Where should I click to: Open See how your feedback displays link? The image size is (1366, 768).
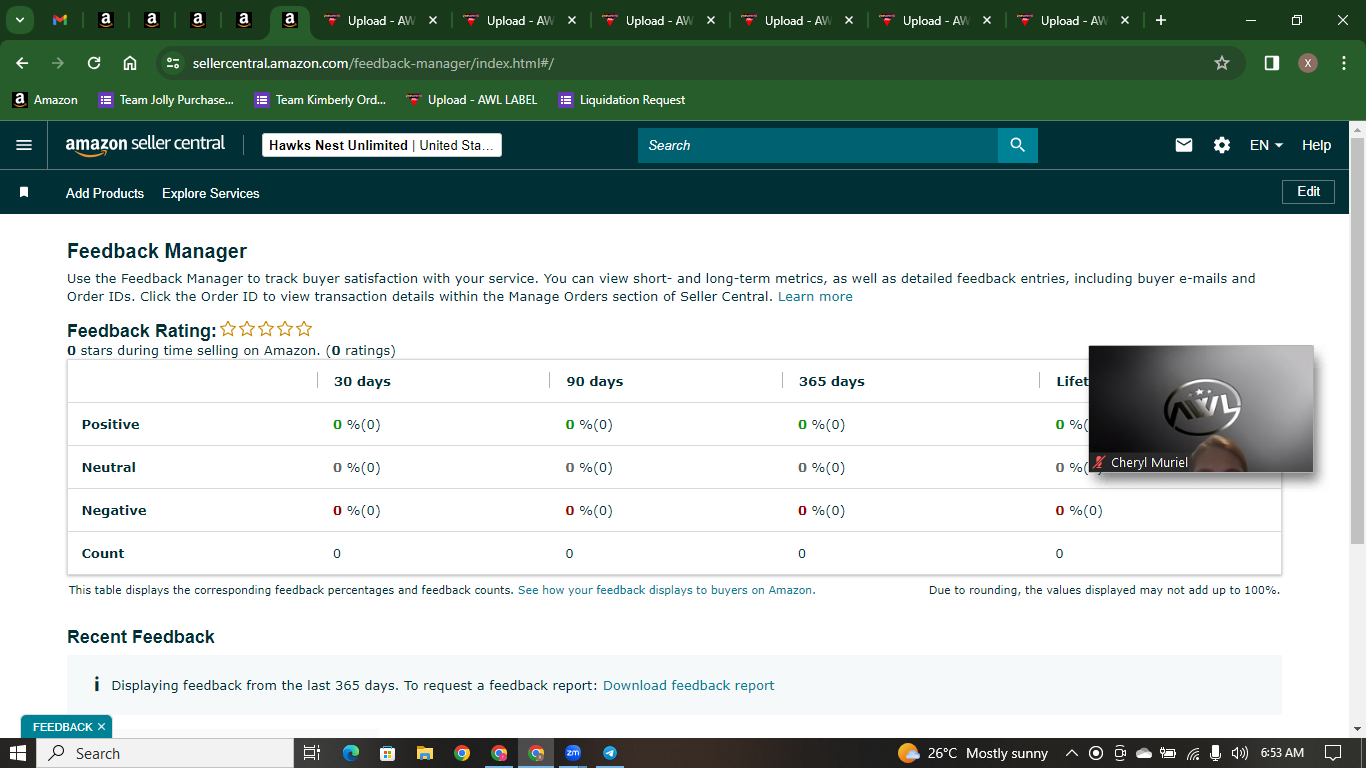pos(666,590)
